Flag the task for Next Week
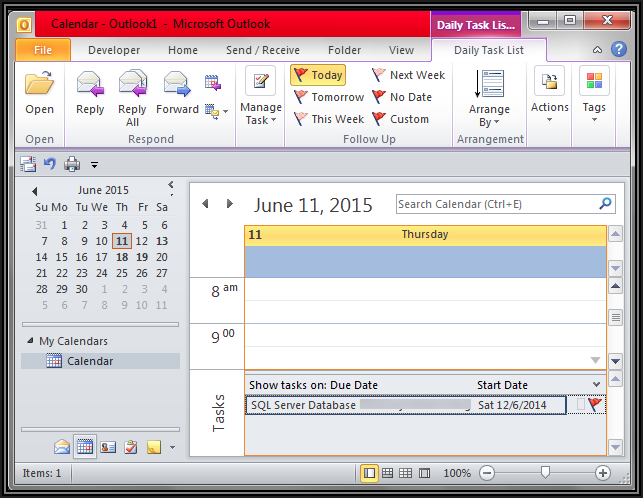The image size is (643, 498). coord(408,75)
